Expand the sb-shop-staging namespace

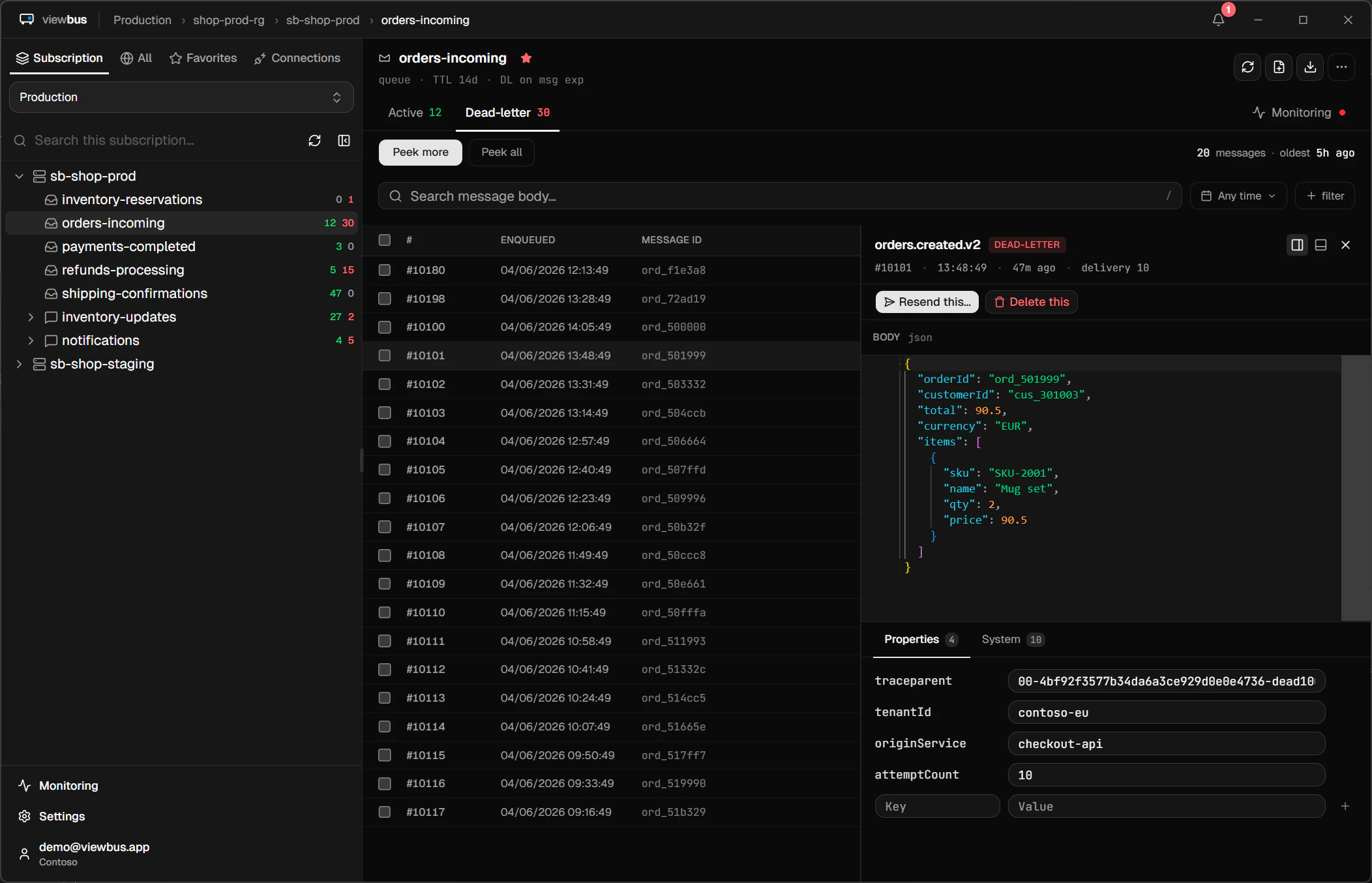click(20, 364)
